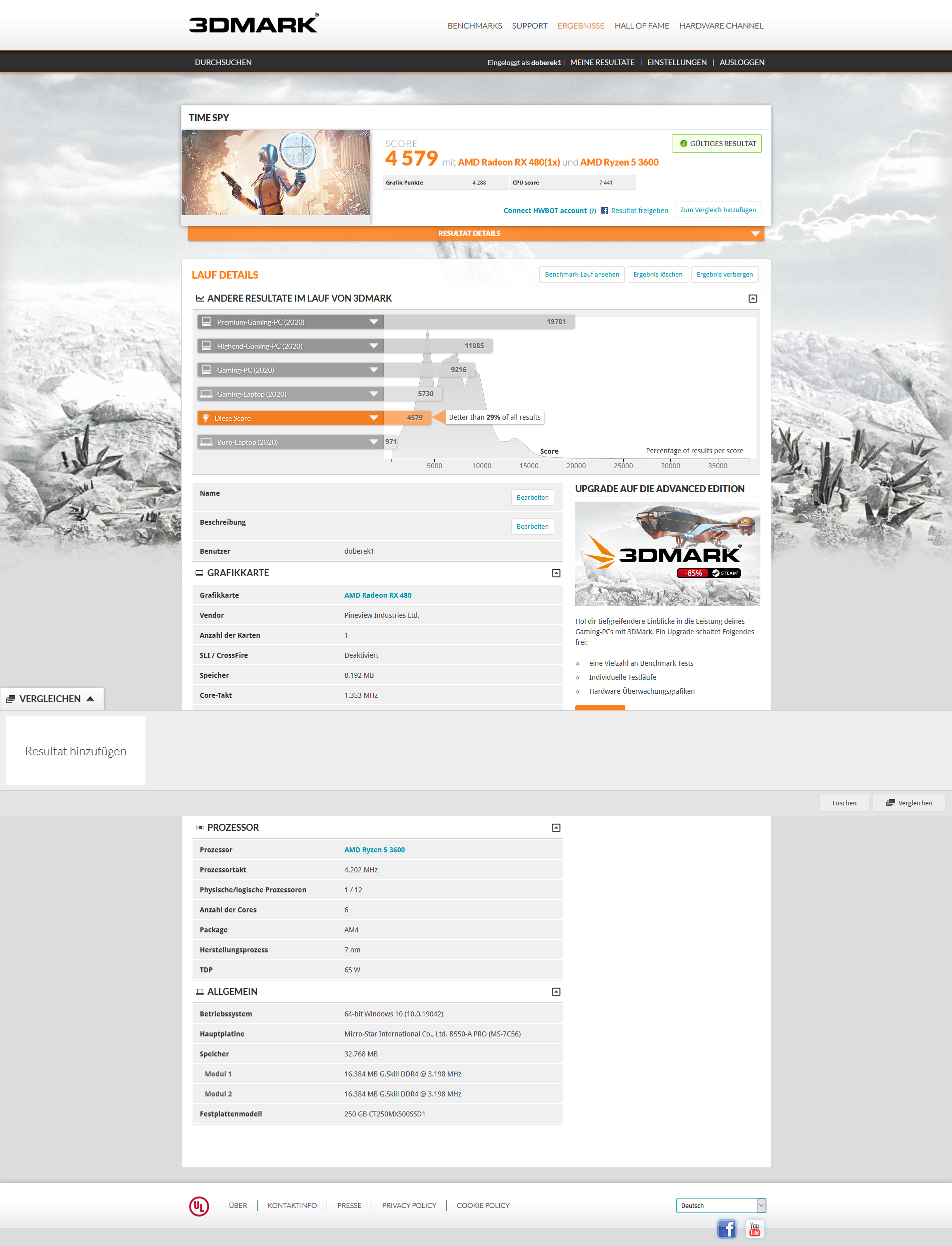The width and height of the screenshot is (952, 1246).
Task: Click the 3DMark logo in the header
Action: pos(253,24)
